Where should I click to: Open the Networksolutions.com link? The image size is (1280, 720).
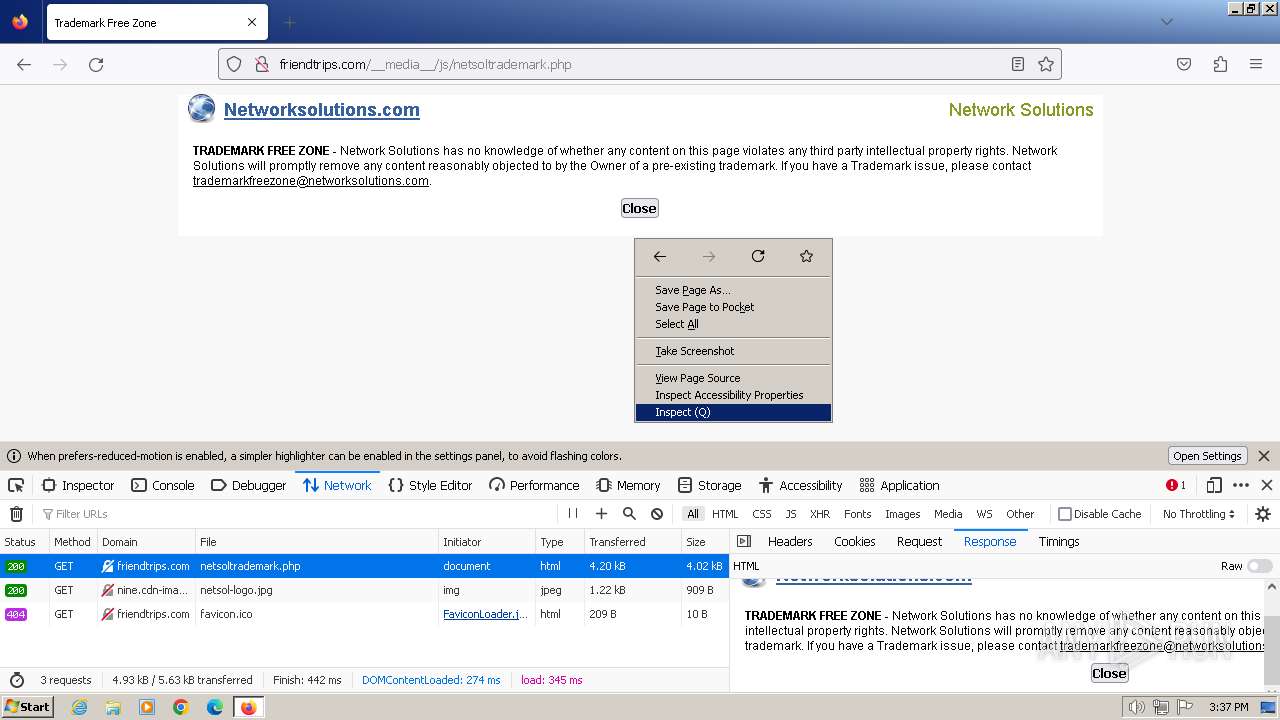[x=321, y=110]
